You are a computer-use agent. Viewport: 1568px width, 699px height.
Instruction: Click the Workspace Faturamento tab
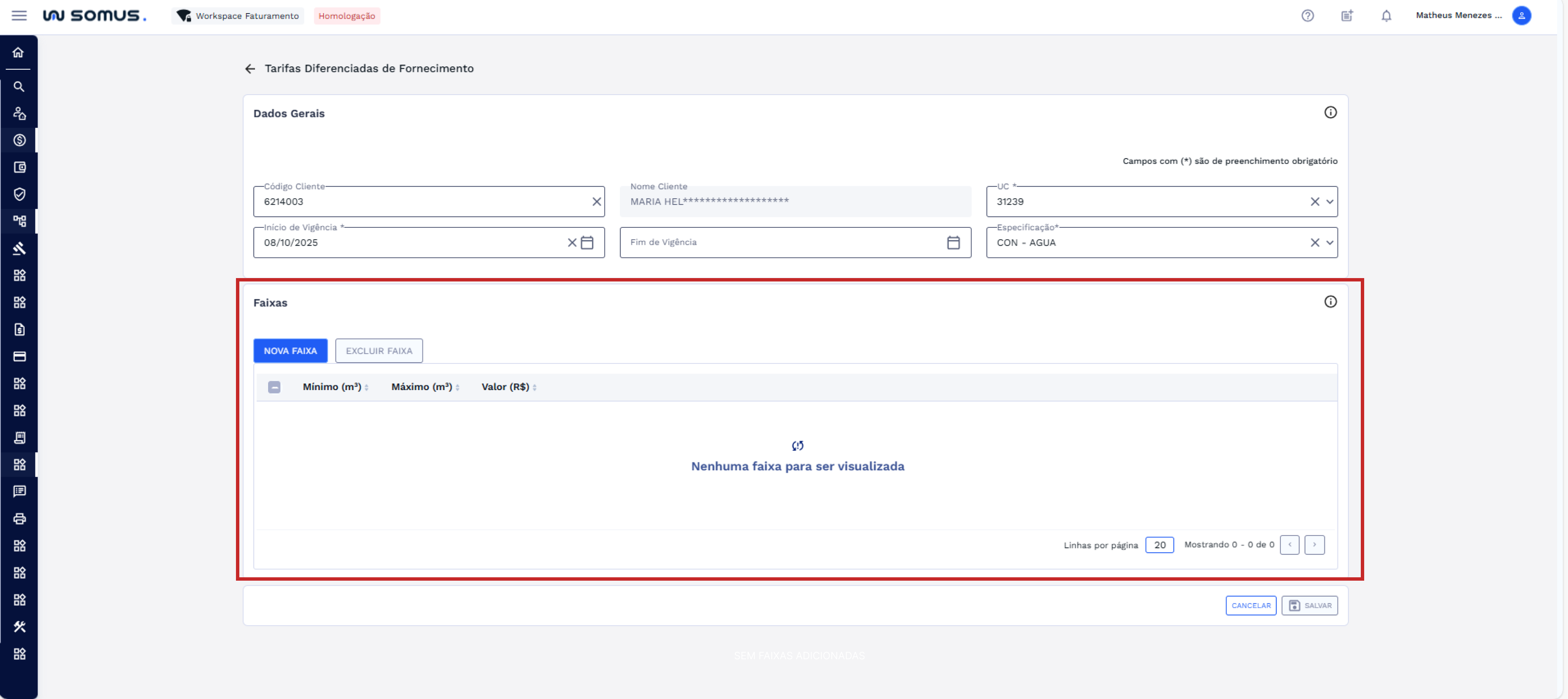[238, 16]
